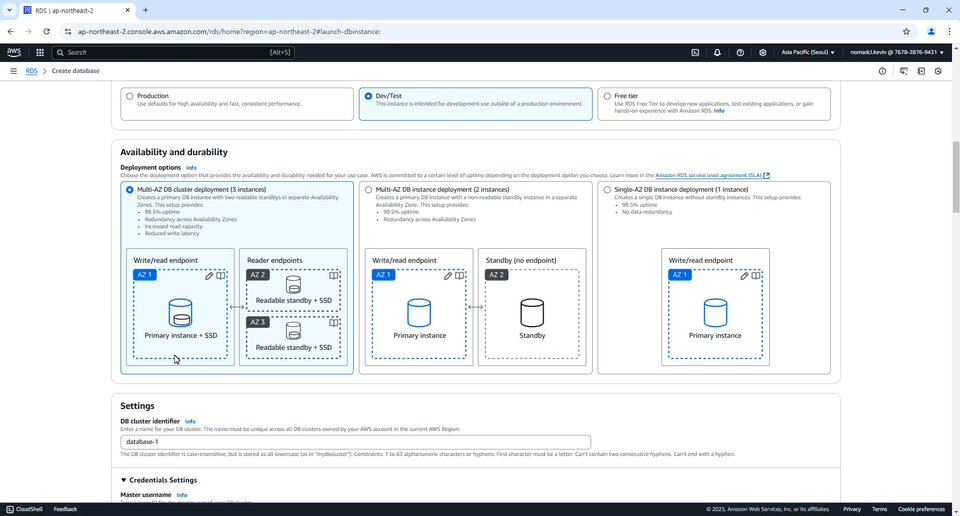Click the 'Standby (no endpoint)' label
960x516 pixels.
521,260
